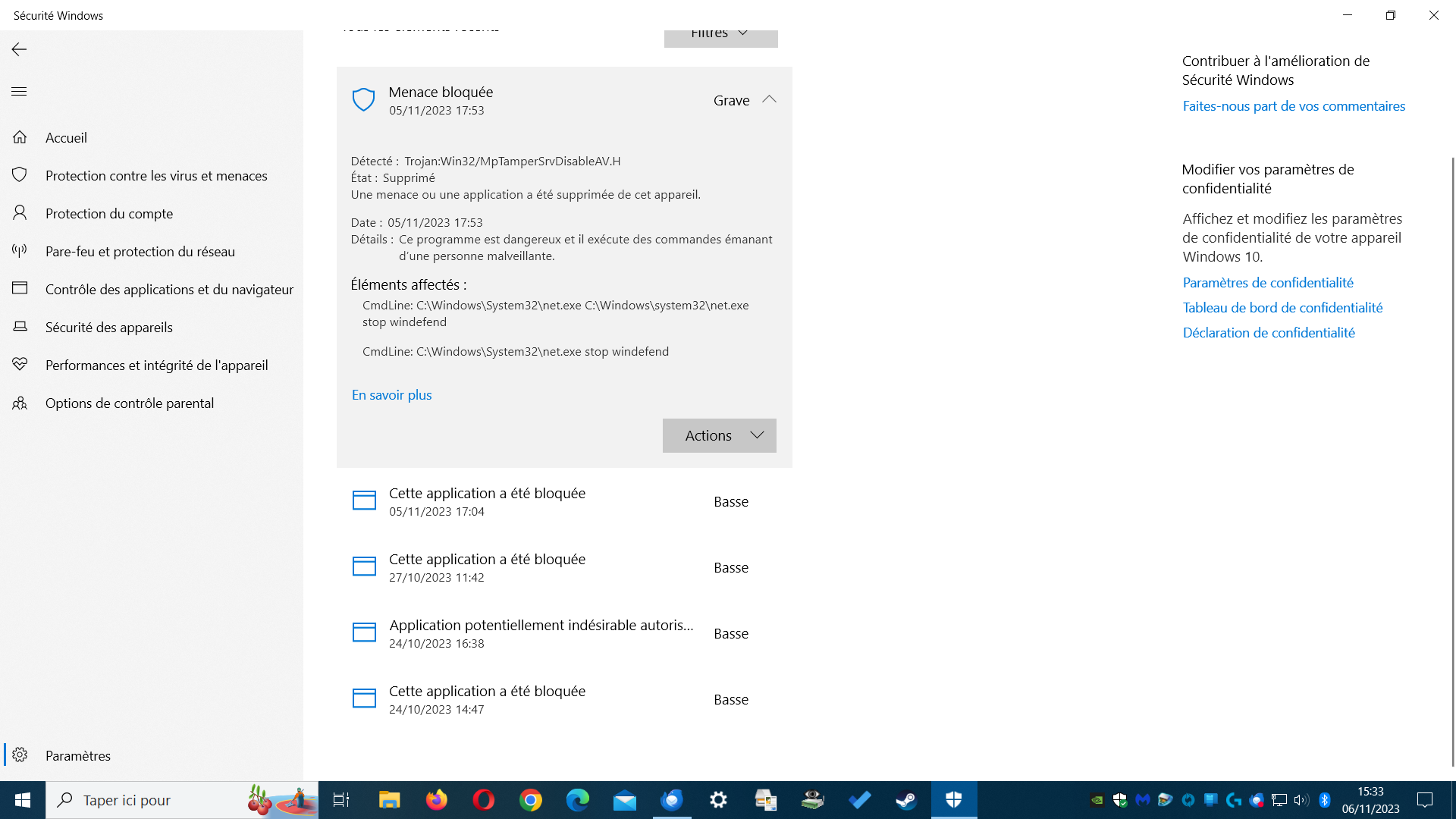The image size is (1456, 819).
Task: Click the family icon for Options de contrôle parental
Action: pyautogui.click(x=20, y=403)
